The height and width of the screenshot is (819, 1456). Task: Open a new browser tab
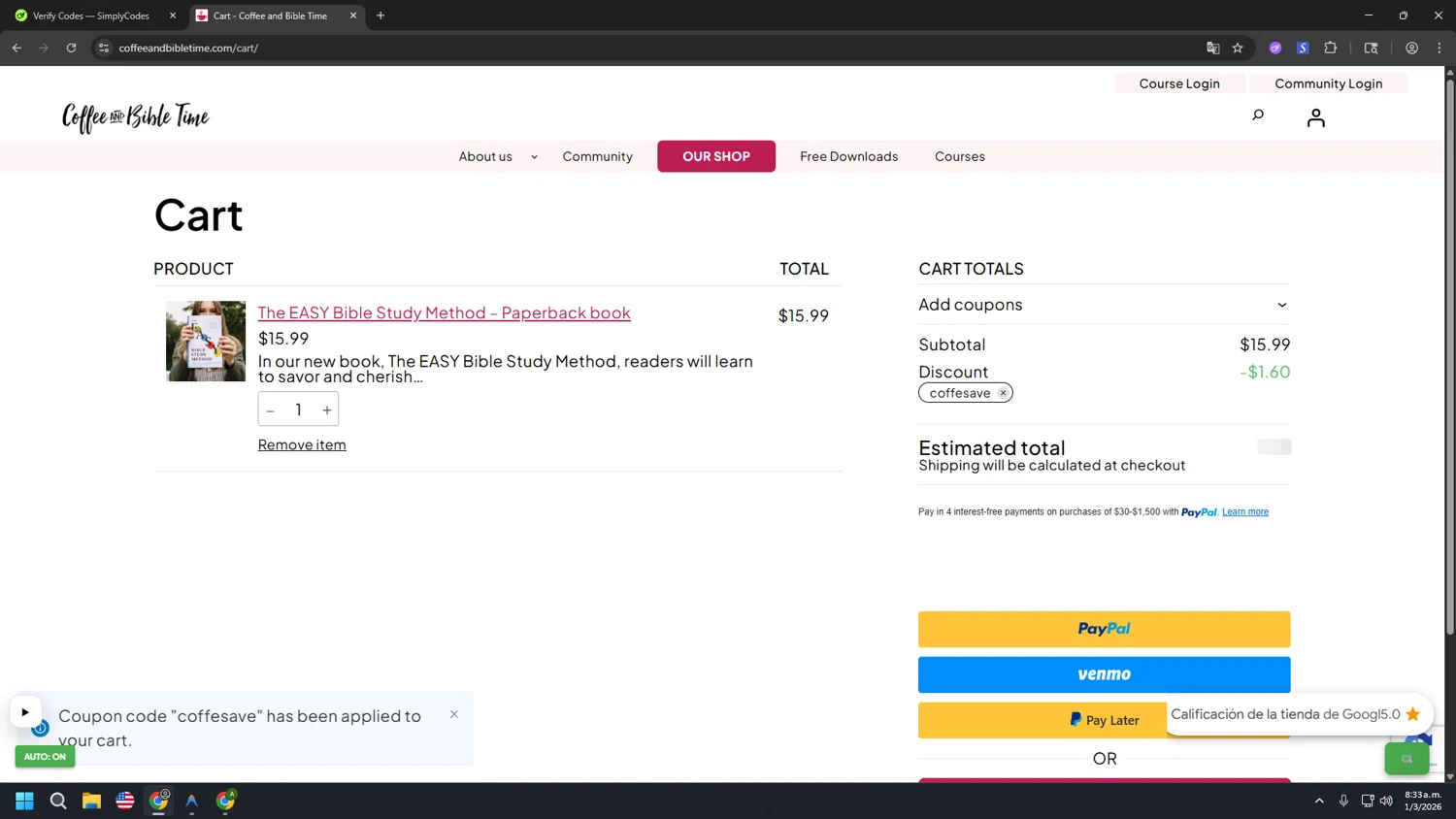(x=381, y=16)
